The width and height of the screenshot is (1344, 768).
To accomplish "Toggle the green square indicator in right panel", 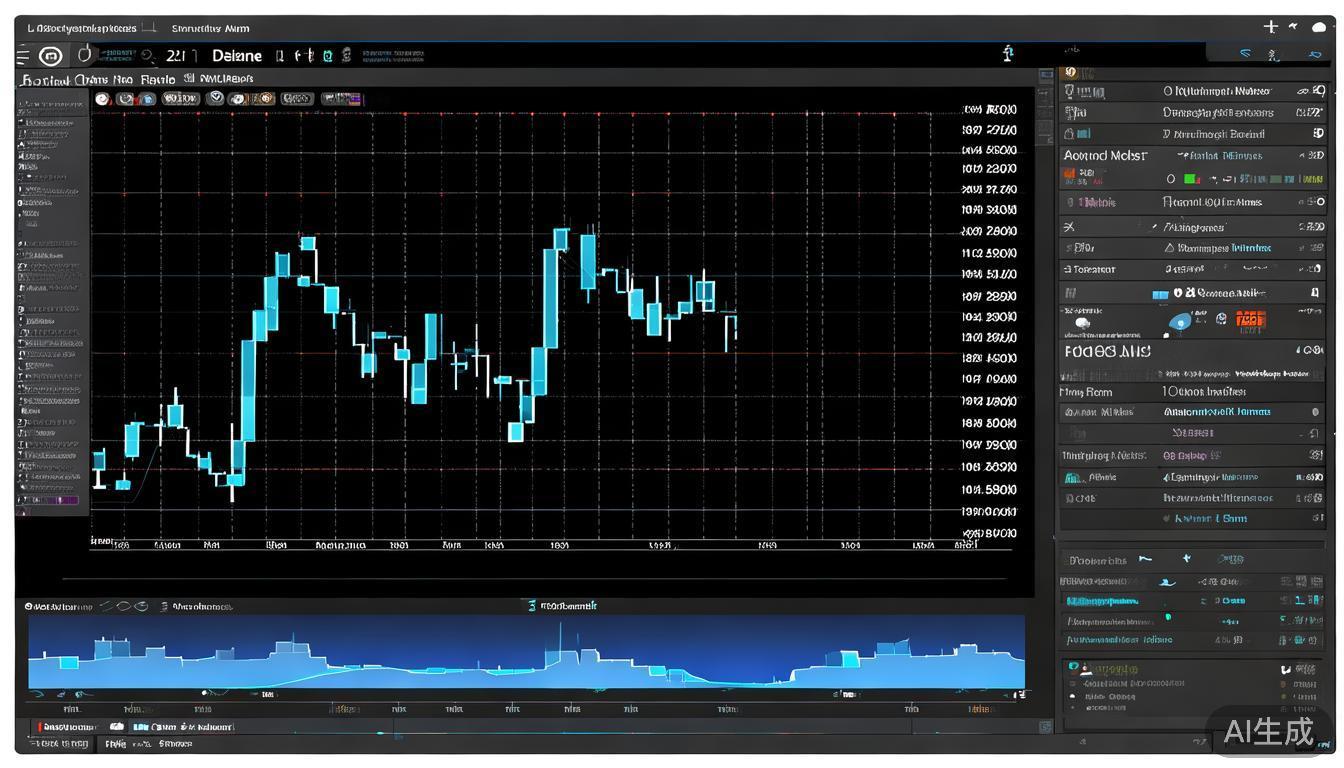I will click(x=1190, y=179).
